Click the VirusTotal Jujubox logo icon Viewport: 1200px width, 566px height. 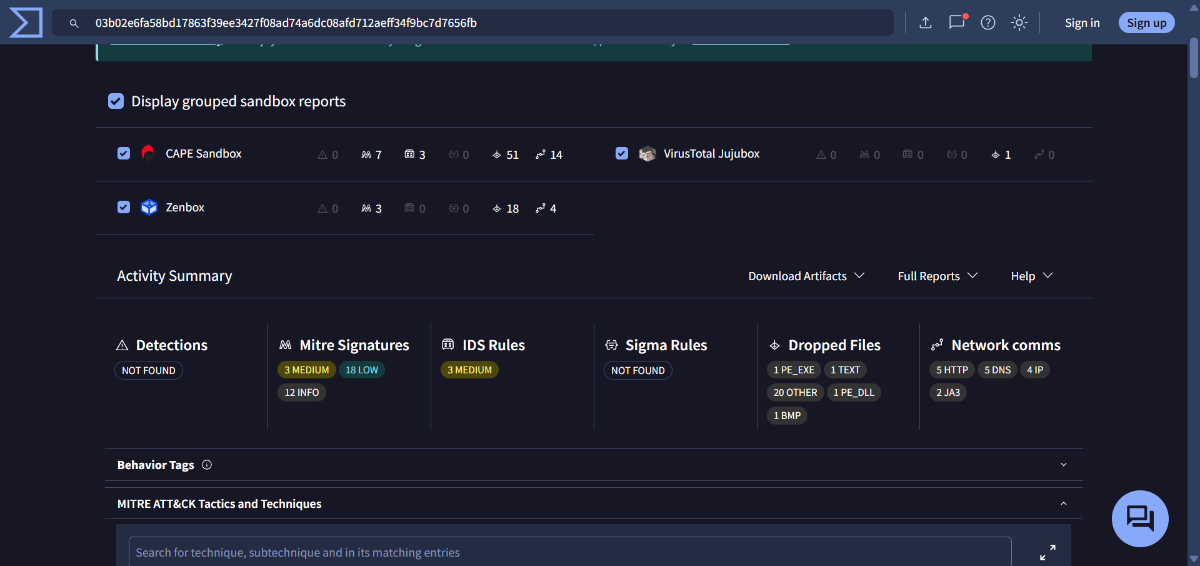(x=647, y=154)
